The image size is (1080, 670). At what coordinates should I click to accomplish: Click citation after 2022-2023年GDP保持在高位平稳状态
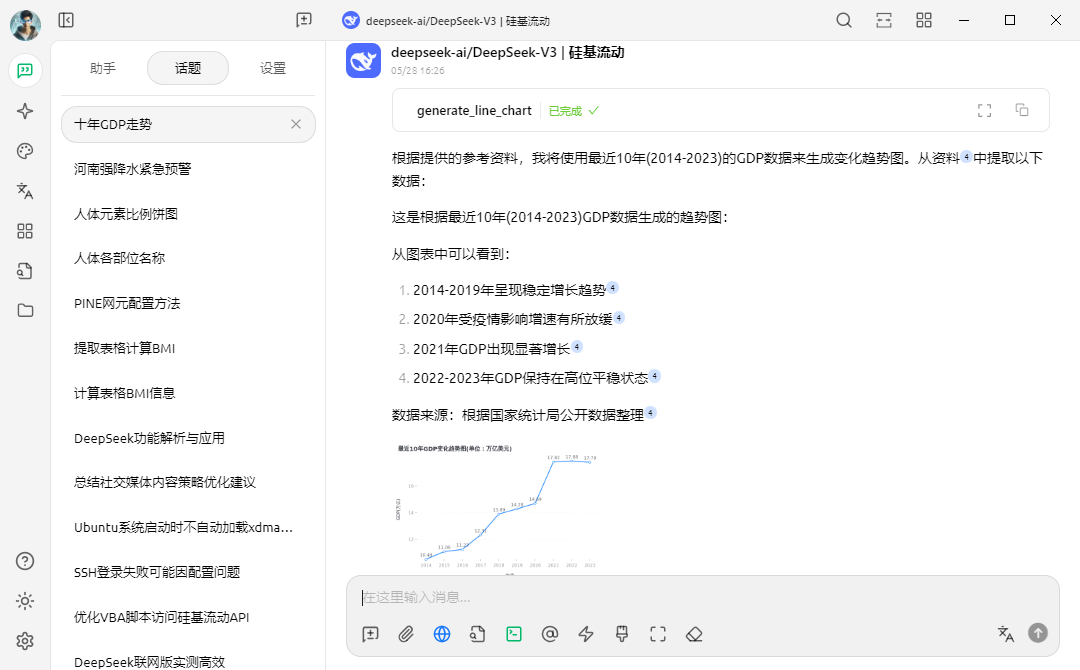click(x=655, y=376)
